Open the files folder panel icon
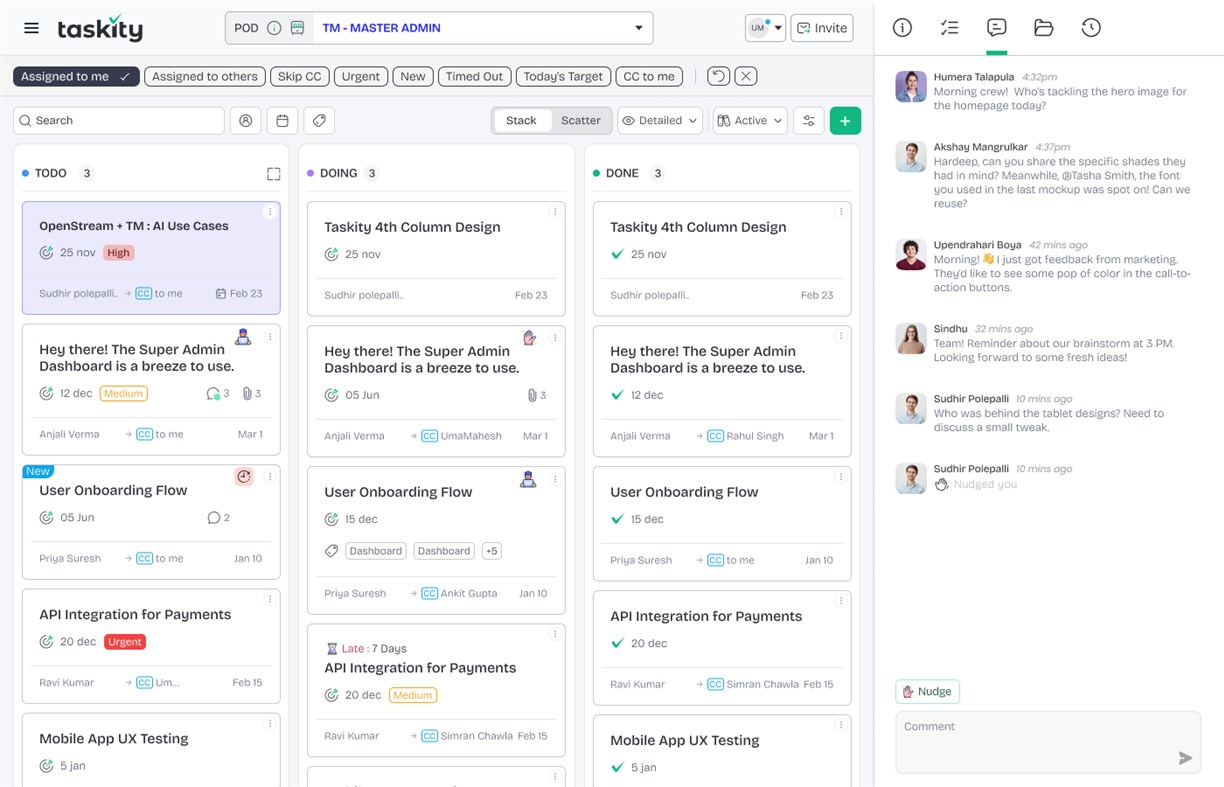The width and height of the screenshot is (1224, 787). 1043,28
